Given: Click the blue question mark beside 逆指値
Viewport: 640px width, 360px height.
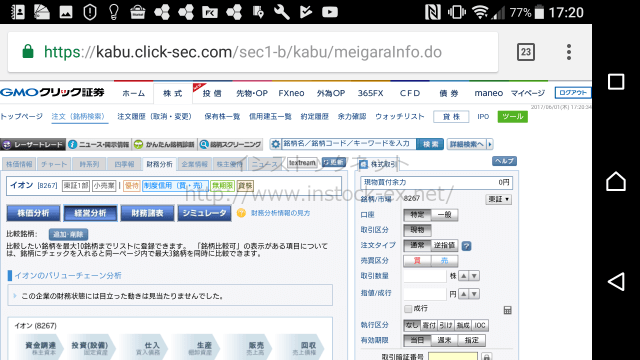Looking at the screenshot, I should [x=467, y=246].
